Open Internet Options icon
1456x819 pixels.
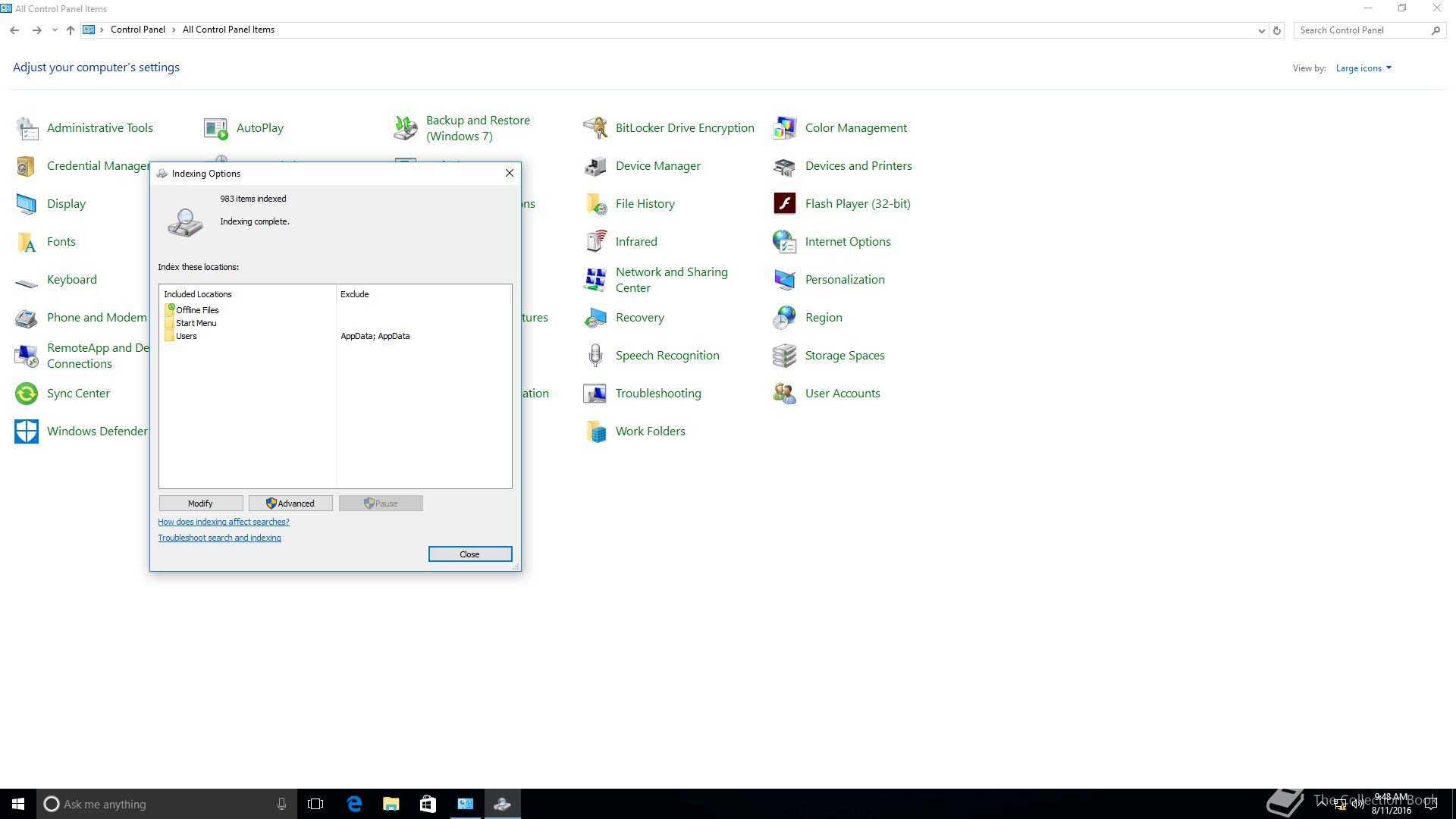[x=785, y=242]
